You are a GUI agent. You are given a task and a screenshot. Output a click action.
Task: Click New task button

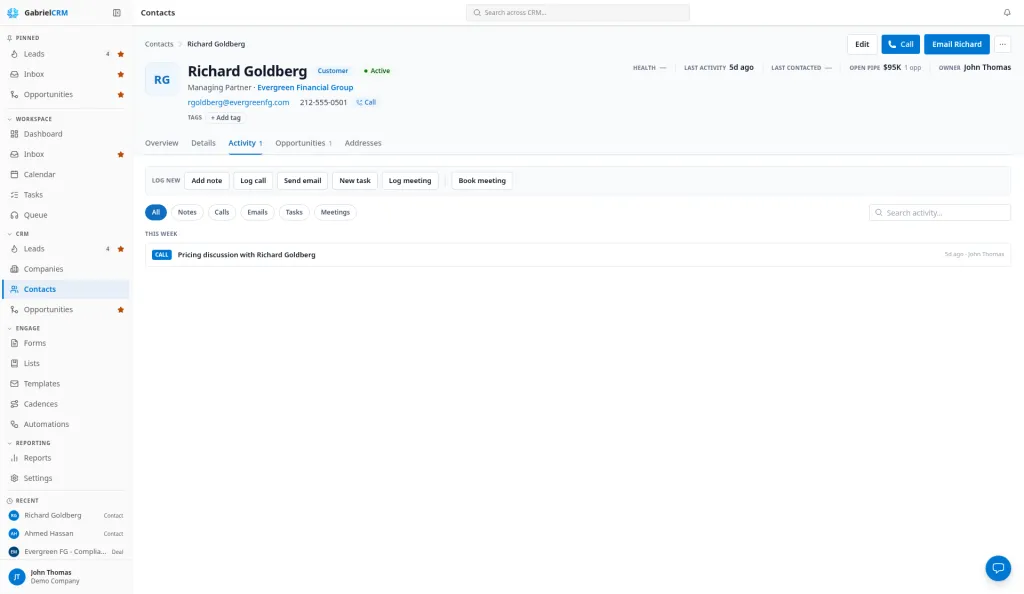[x=355, y=180]
